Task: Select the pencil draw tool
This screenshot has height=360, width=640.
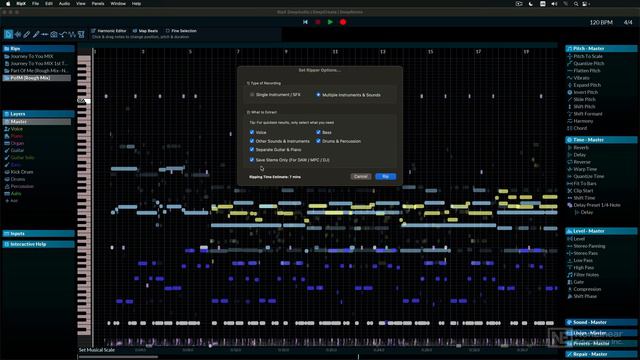Action: [27, 35]
